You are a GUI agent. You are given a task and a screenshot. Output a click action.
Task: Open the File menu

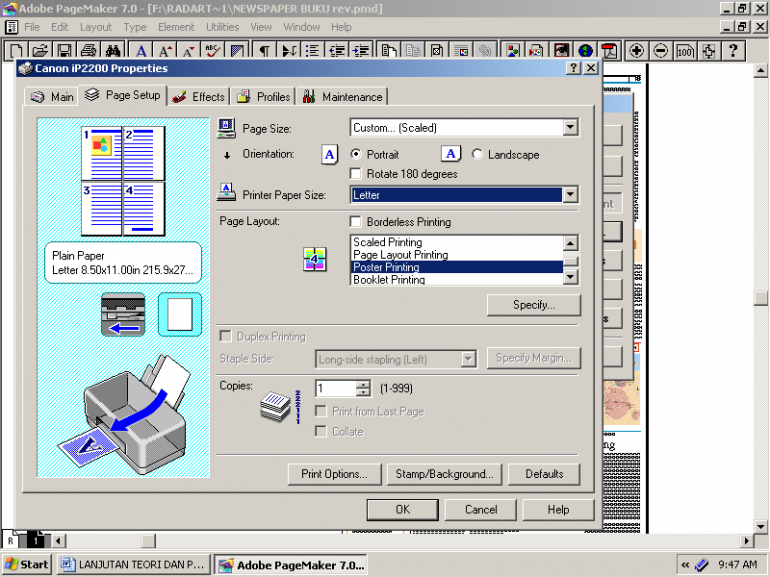32,27
